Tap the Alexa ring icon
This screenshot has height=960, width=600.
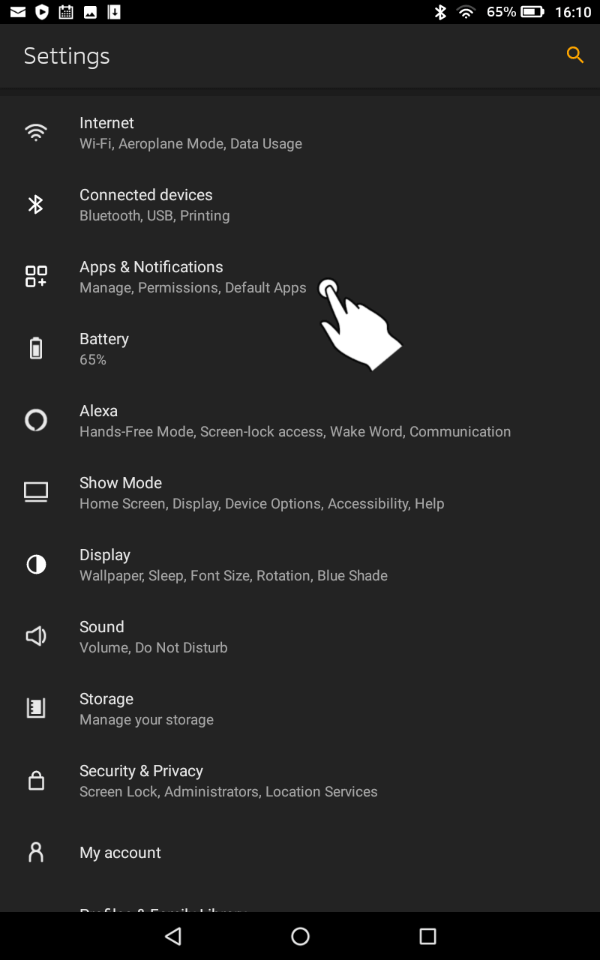coord(36,421)
